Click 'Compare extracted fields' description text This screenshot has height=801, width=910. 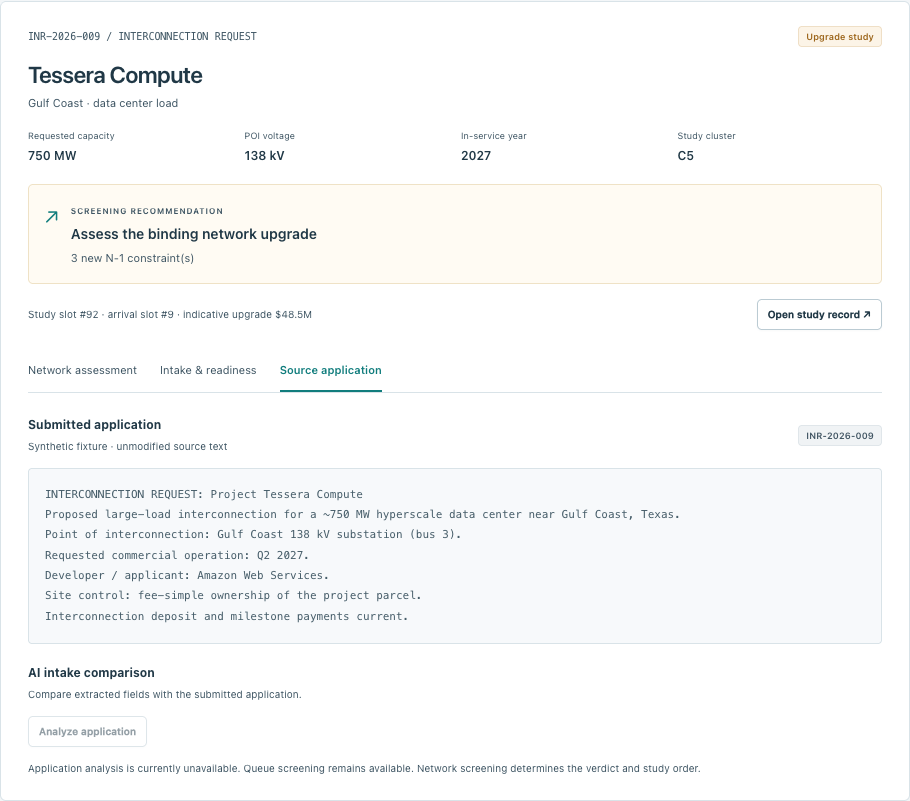165,695
